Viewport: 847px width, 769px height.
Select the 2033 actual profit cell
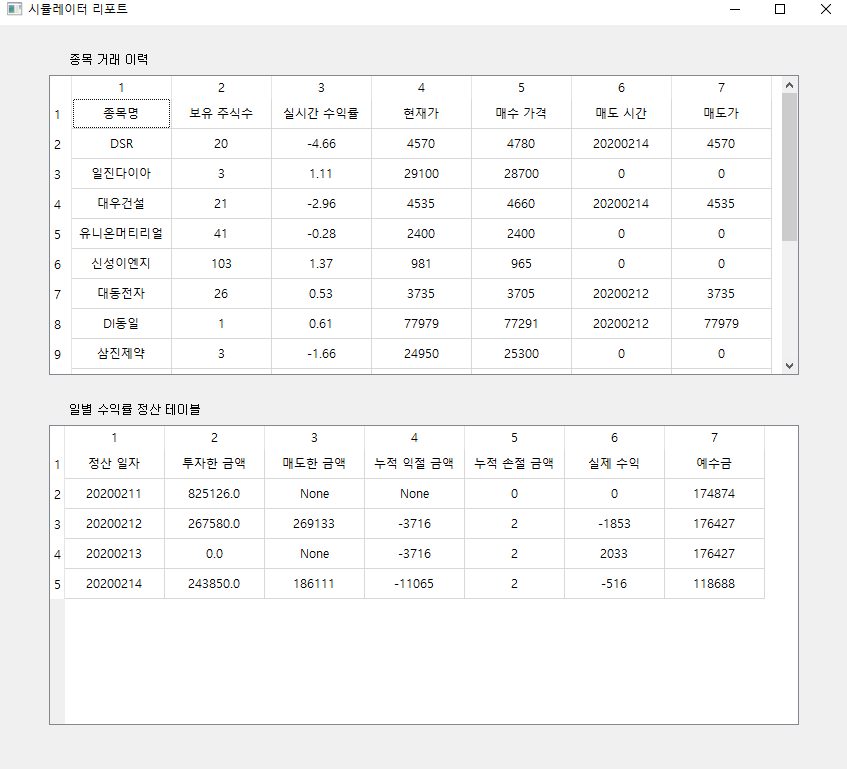click(614, 554)
